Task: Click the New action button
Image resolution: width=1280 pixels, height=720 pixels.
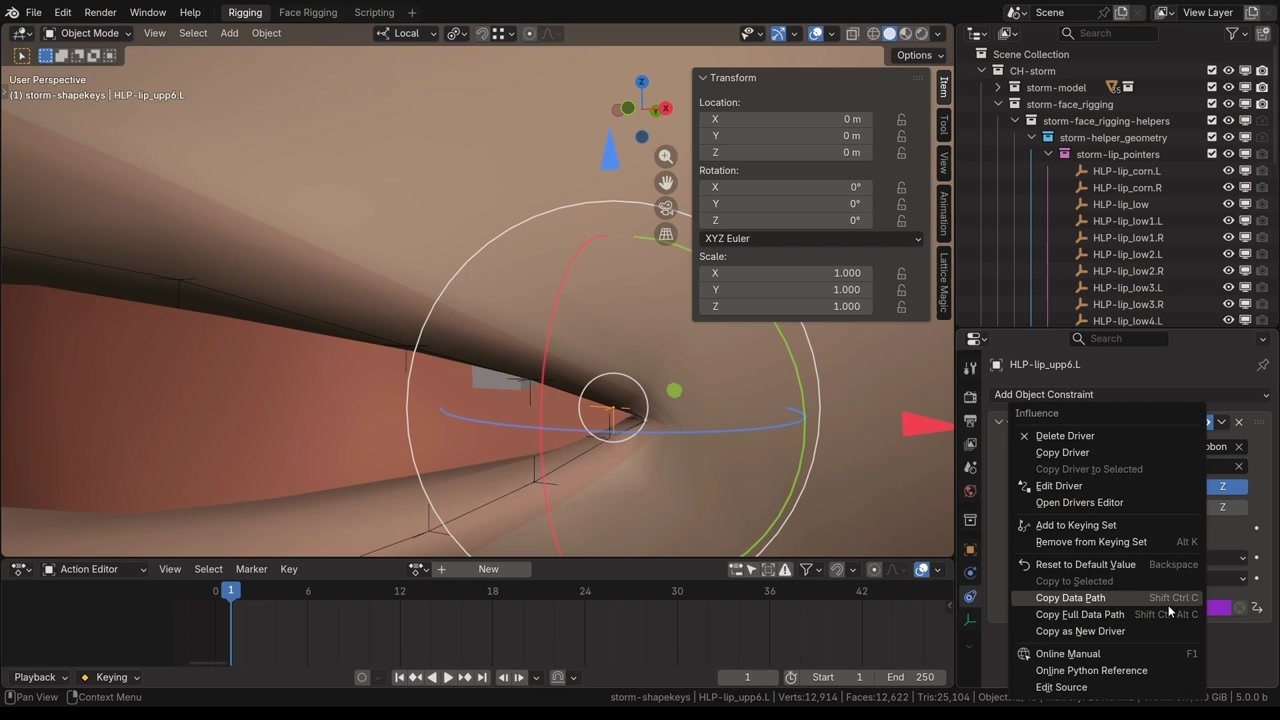Action: click(x=488, y=569)
